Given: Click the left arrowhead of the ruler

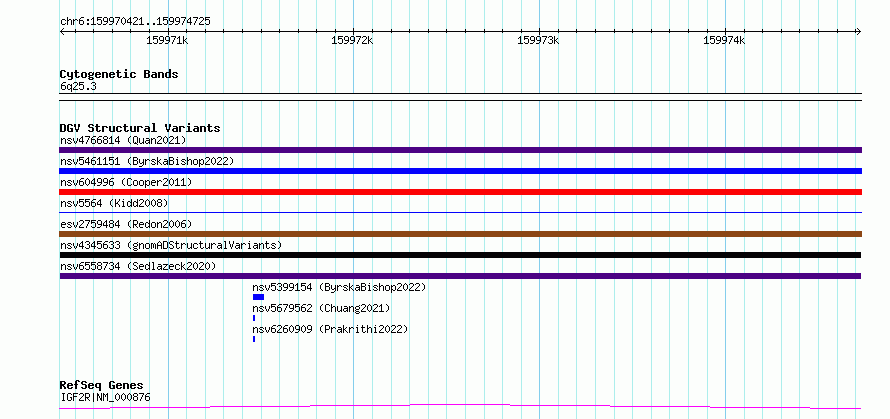Looking at the screenshot, I should (62, 31).
